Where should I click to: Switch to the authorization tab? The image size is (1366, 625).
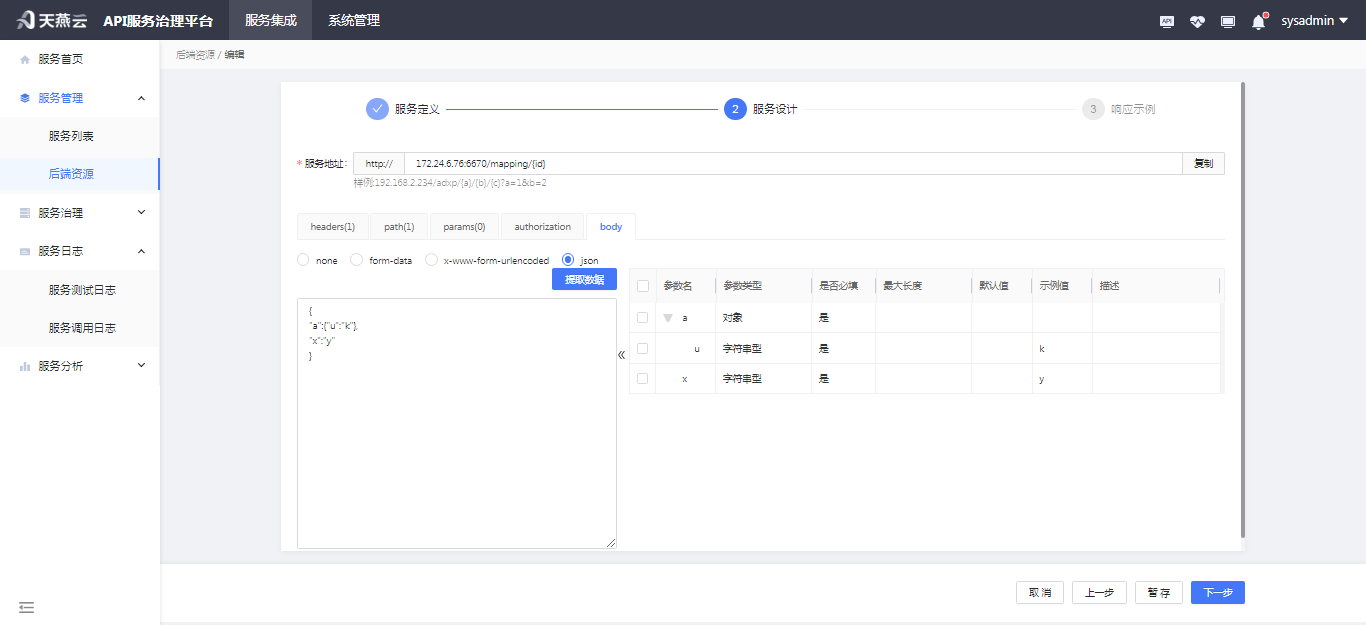543,227
